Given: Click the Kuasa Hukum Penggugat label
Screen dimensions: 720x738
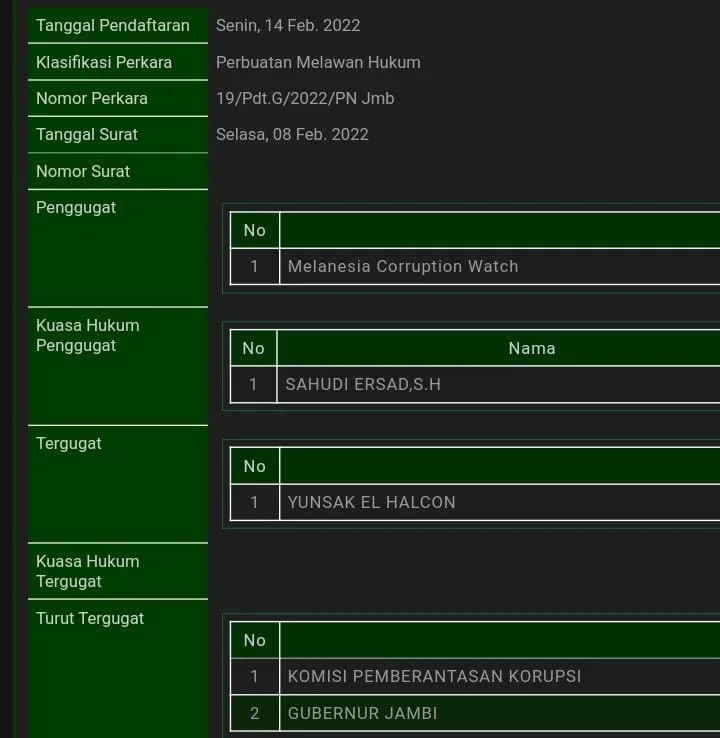Looking at the screenshot, I should [x=88, y=335].
